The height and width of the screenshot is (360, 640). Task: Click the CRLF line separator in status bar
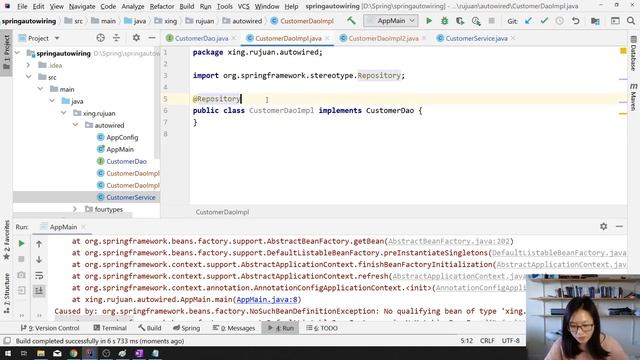(487, 340)
